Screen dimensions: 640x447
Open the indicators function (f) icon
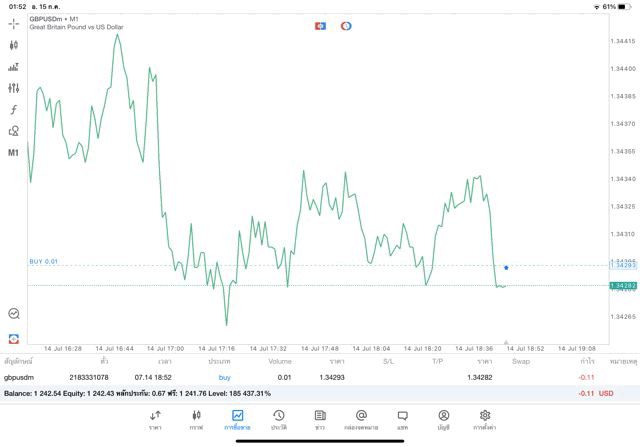(x=14, y=109)
